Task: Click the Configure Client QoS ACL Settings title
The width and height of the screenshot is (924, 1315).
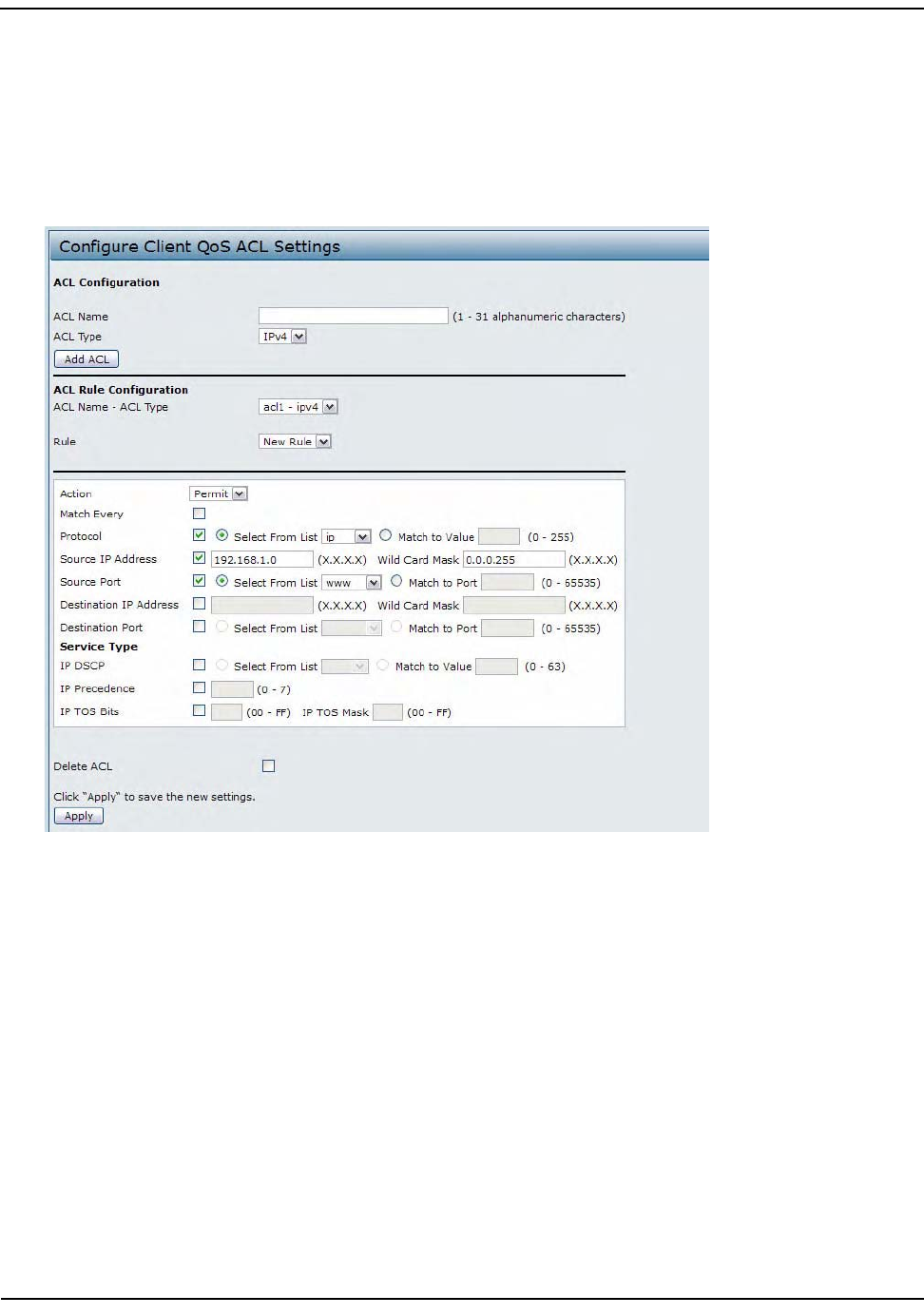Action: 200,246
